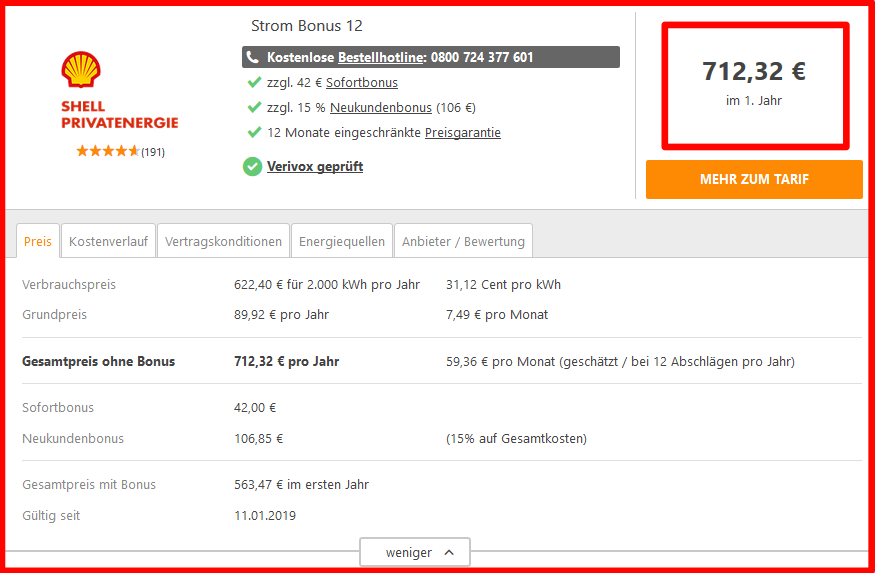Collapse details with the weniger chevron
Screen dimensions: 875x573
(449, 552)
